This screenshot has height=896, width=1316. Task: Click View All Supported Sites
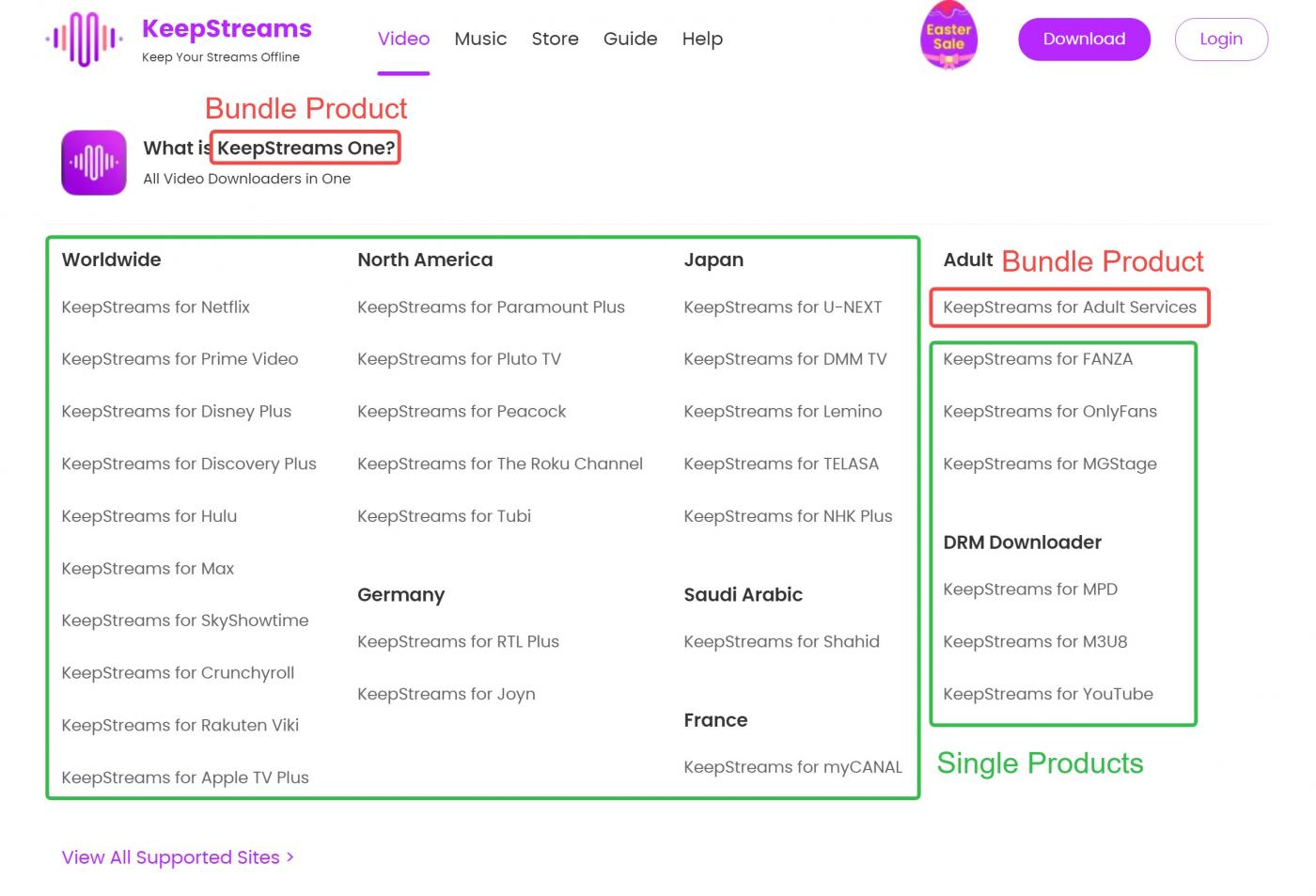click(171, 857)
